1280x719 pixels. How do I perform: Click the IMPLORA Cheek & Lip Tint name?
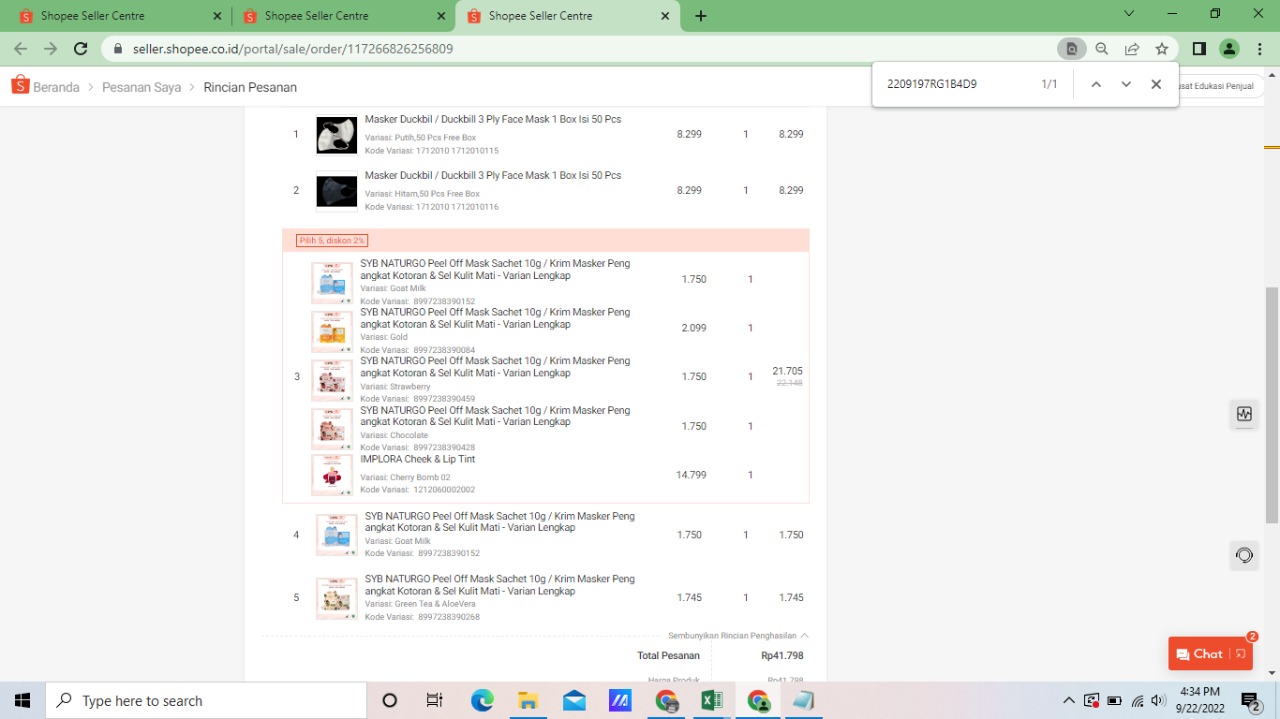tap(418, 459)
